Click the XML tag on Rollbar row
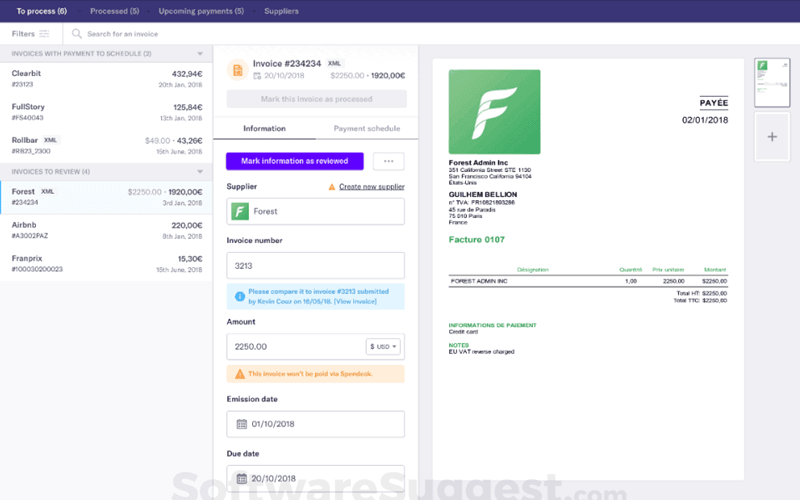The width and height of the screenshot is (800, 500). click(50, 140)
